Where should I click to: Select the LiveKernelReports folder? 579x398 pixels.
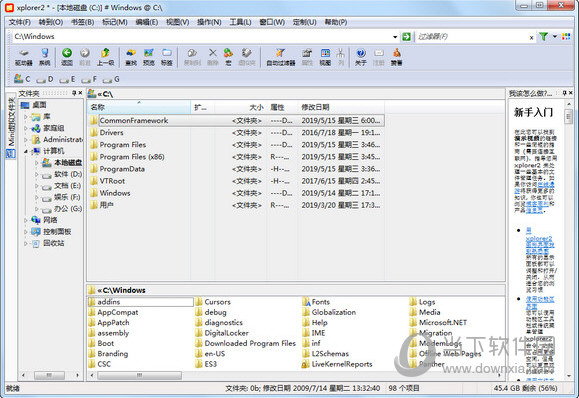337,364
